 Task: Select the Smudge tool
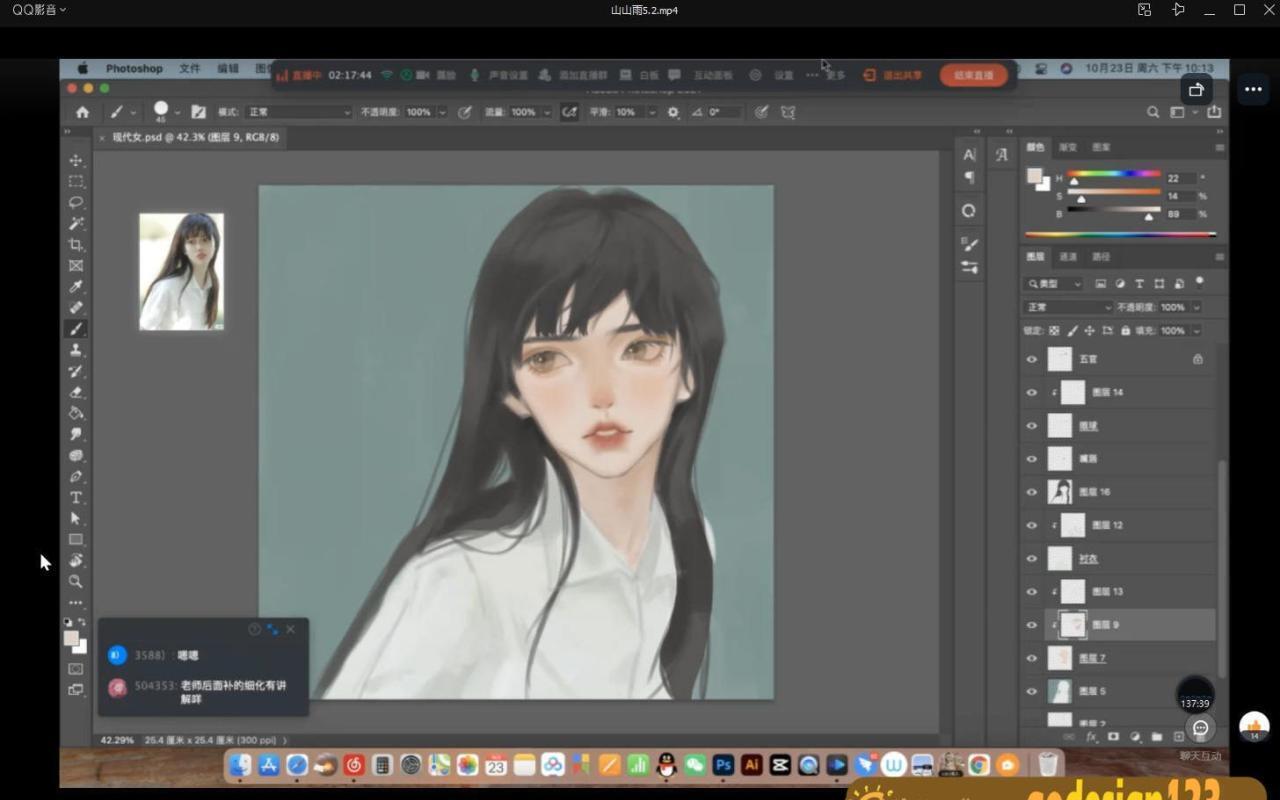click(x=76, y=433)
